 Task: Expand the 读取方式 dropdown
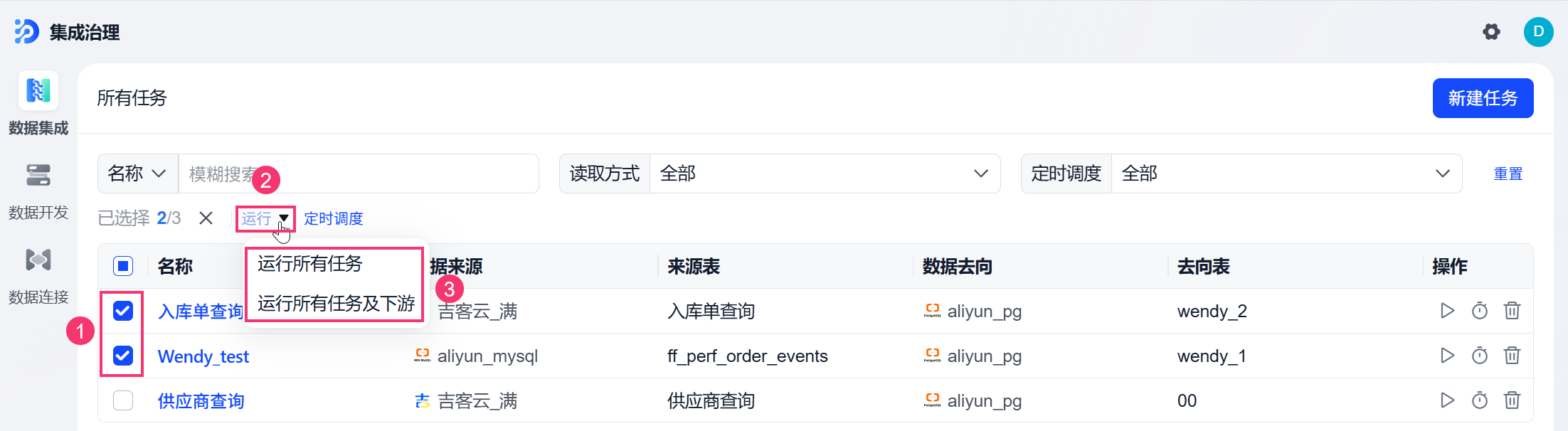coord(825,174)
